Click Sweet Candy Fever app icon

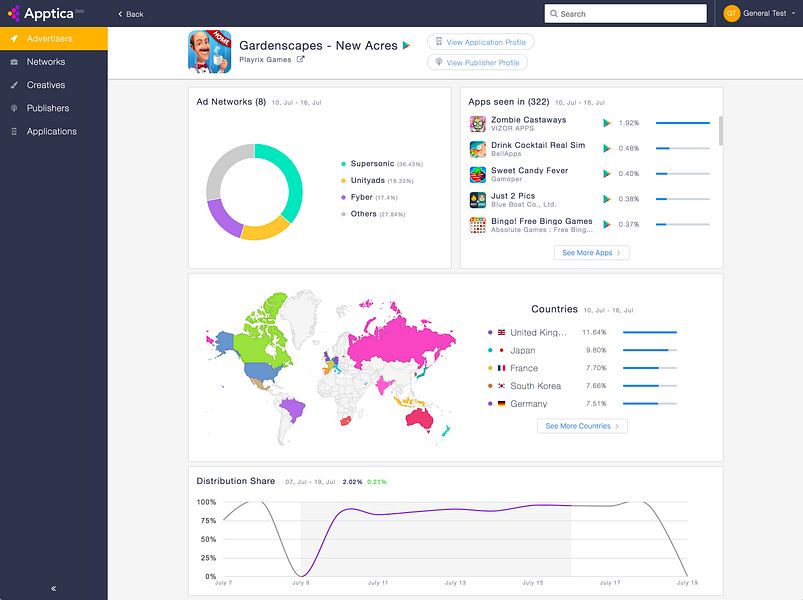point(478,175)
